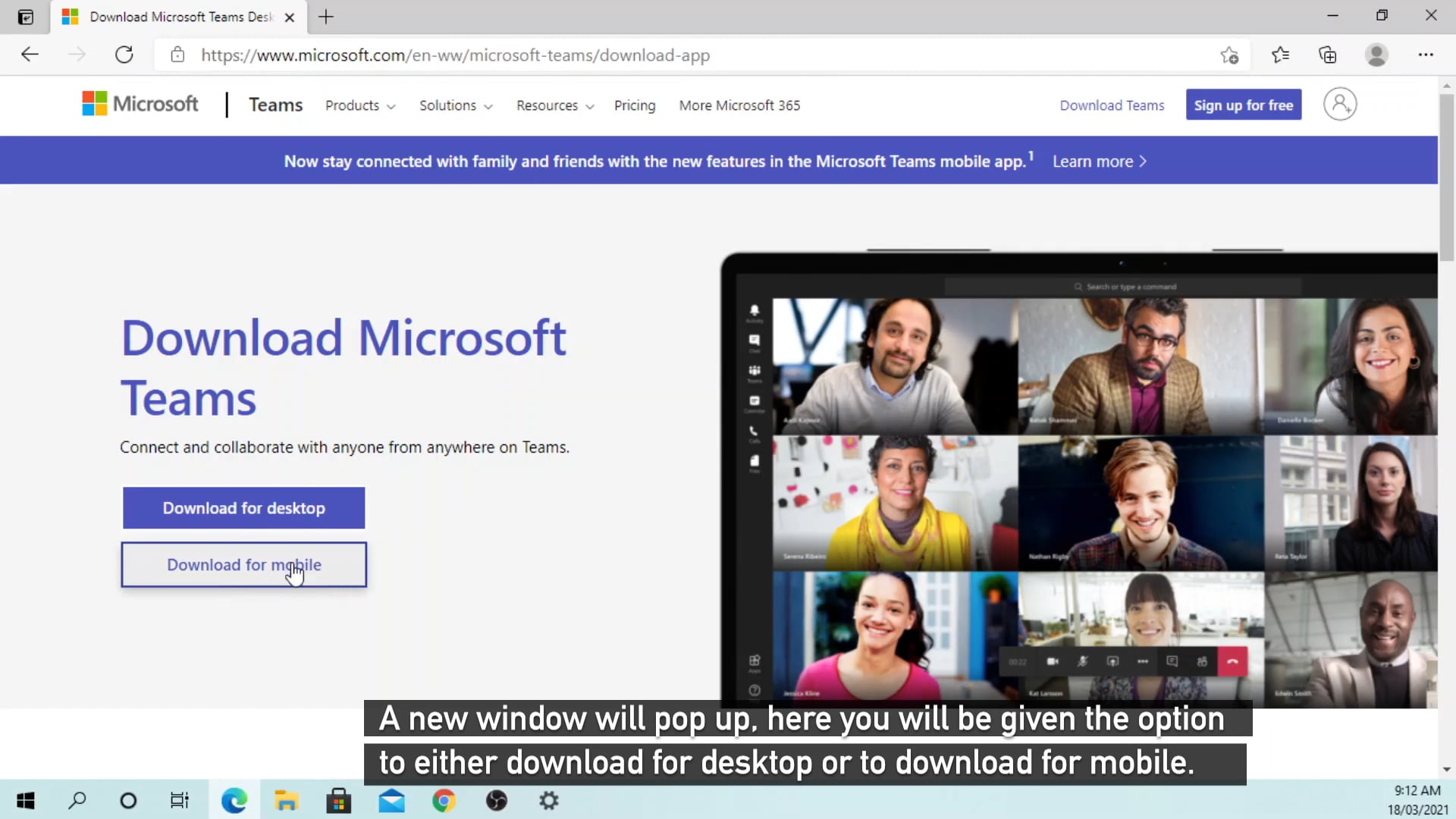Turn off the camera in the meeting controls

tap(1053, 661)
